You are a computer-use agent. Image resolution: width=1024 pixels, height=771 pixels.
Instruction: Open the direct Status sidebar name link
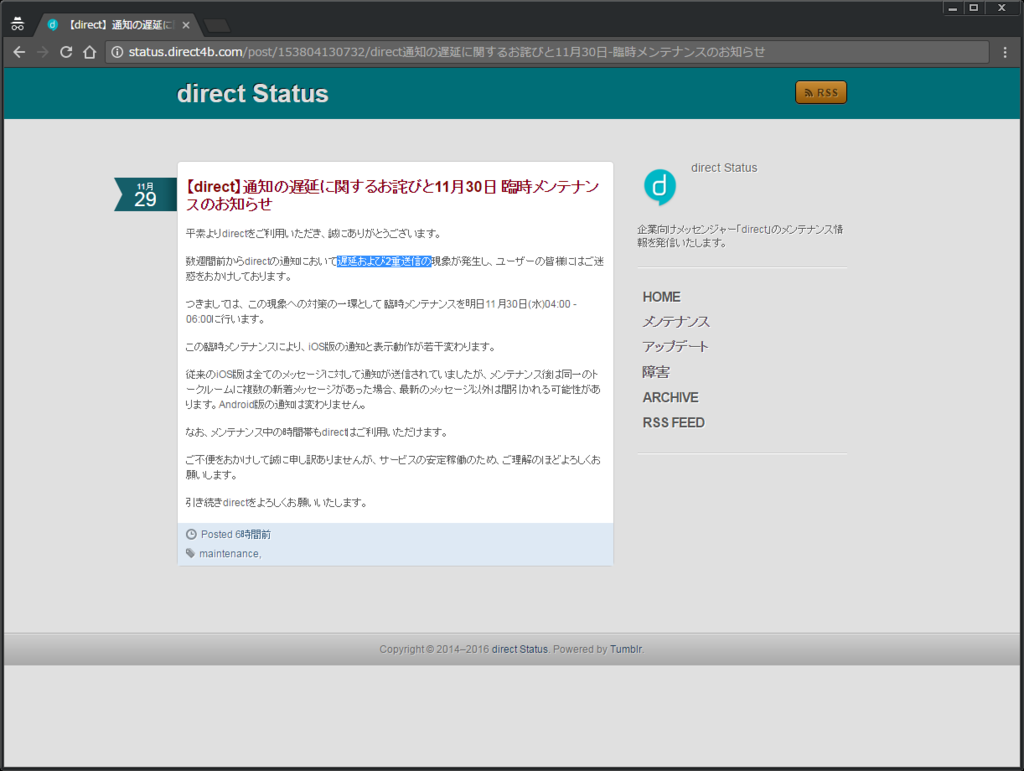click(724, 168)
